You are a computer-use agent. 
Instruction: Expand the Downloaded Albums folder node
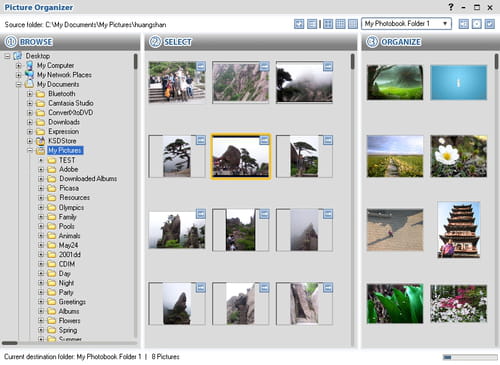[x=41, y=179]
